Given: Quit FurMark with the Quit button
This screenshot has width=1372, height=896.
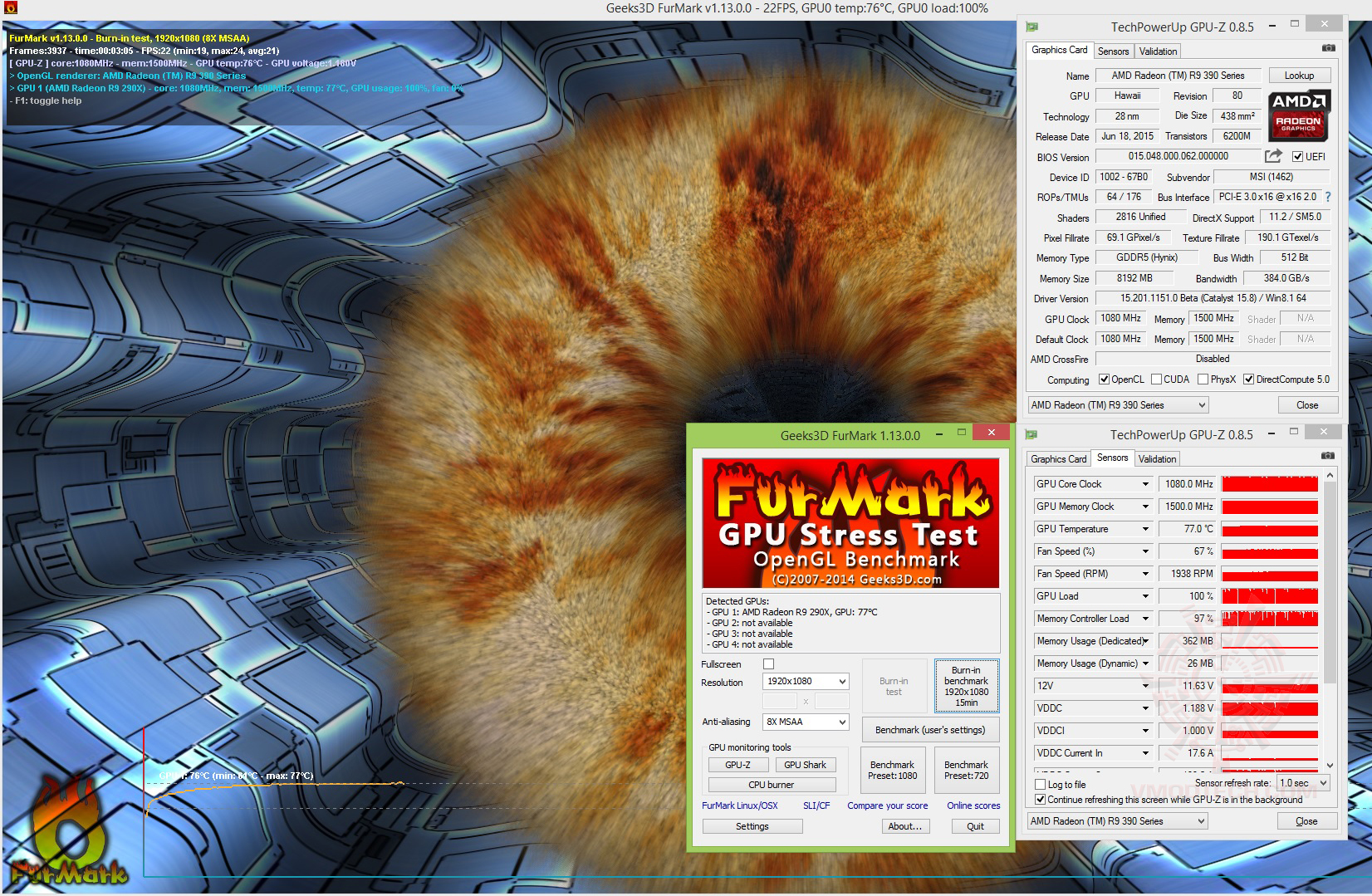Looking at the screenshot, I should 975,826.
